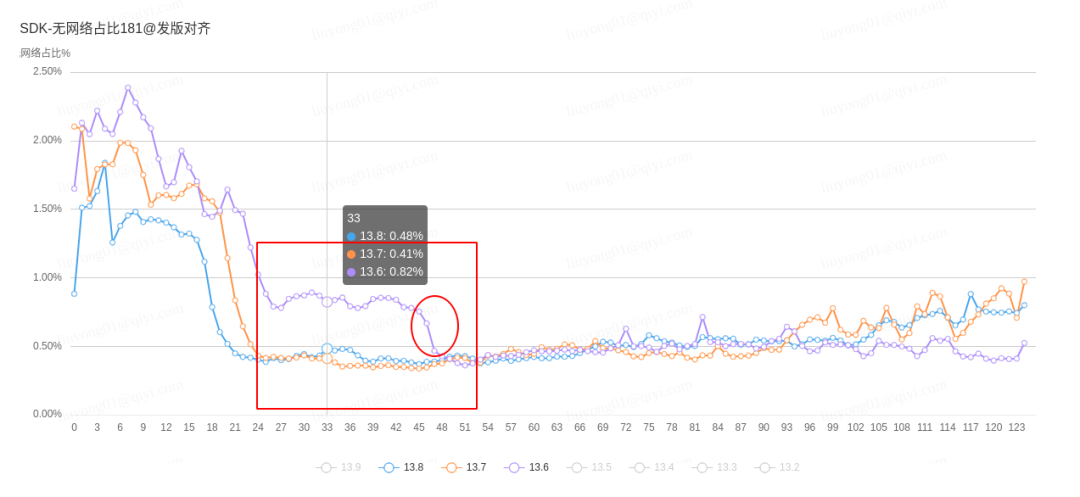
Task: Click the last 13.7 data point near 0.97%
Action: pyautogui.click(x=1024, y=282)
